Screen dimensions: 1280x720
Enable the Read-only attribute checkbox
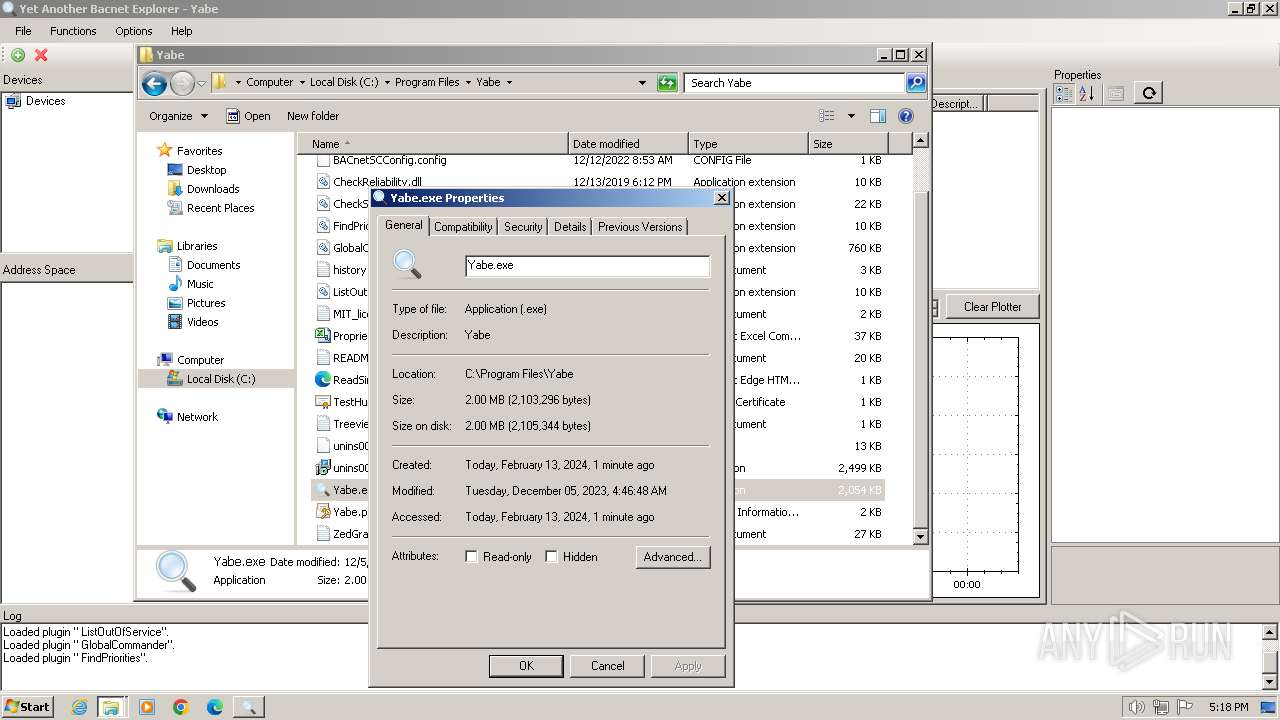pos(472,557)
